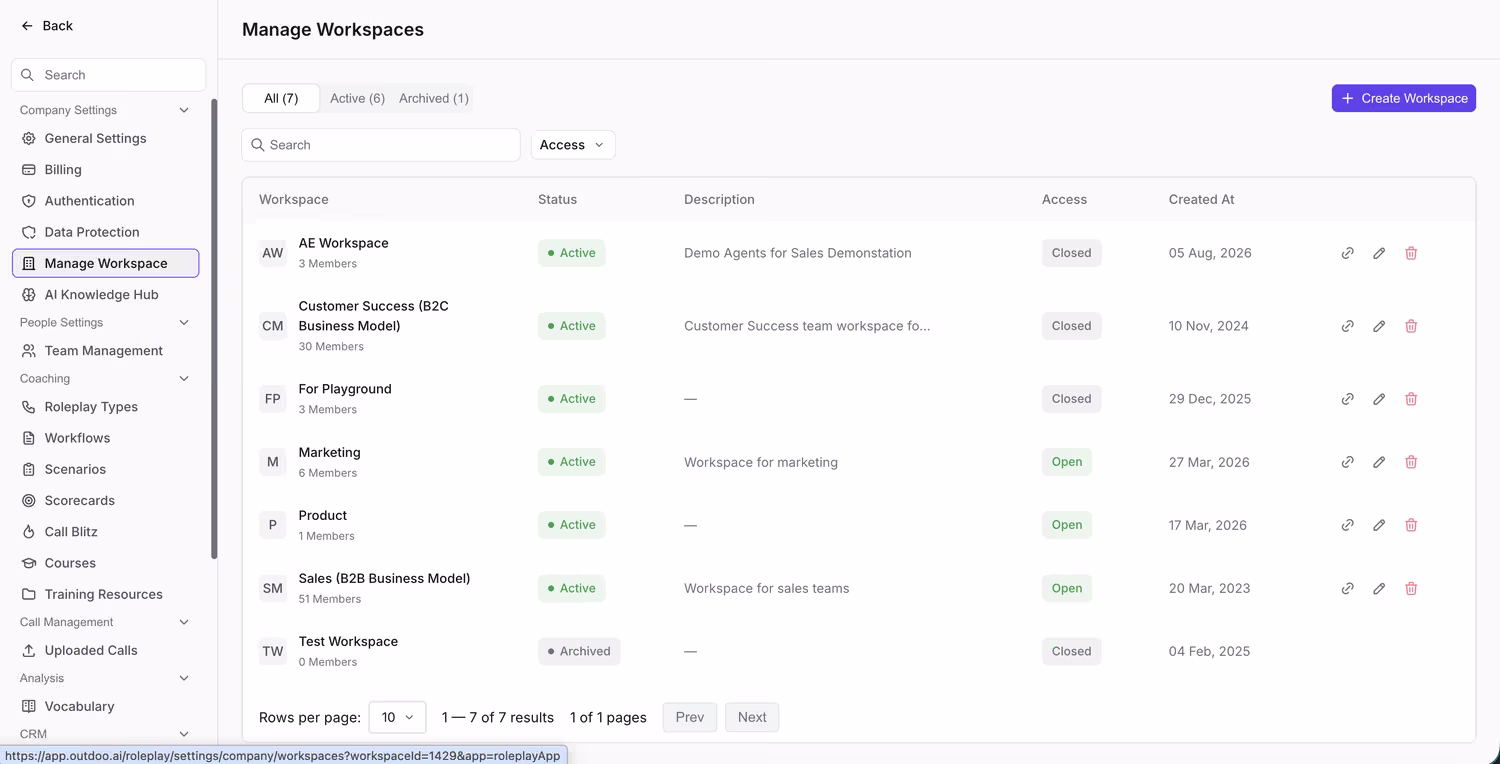The image size is (1500, 764).
Task: Click Open access badge in Product row
Action: 1067,525
